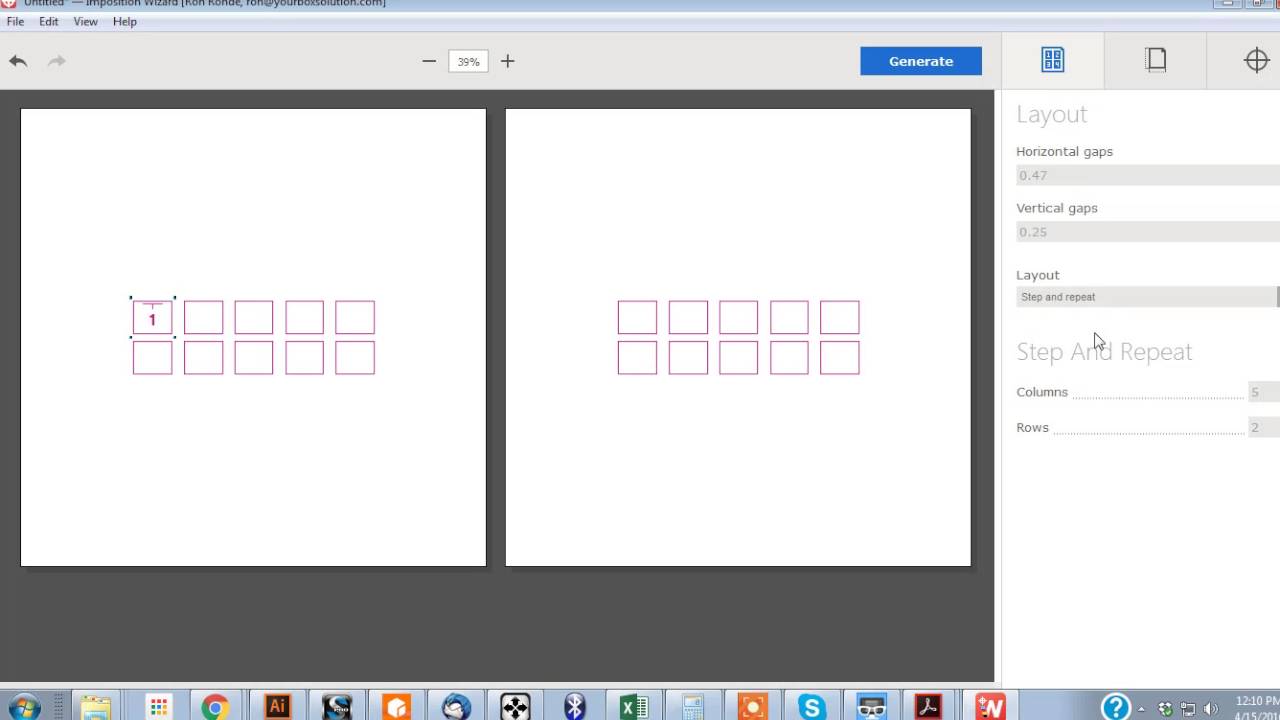Open the Calculator taskbar icon
1280x720 pixels.
(693, 707)
